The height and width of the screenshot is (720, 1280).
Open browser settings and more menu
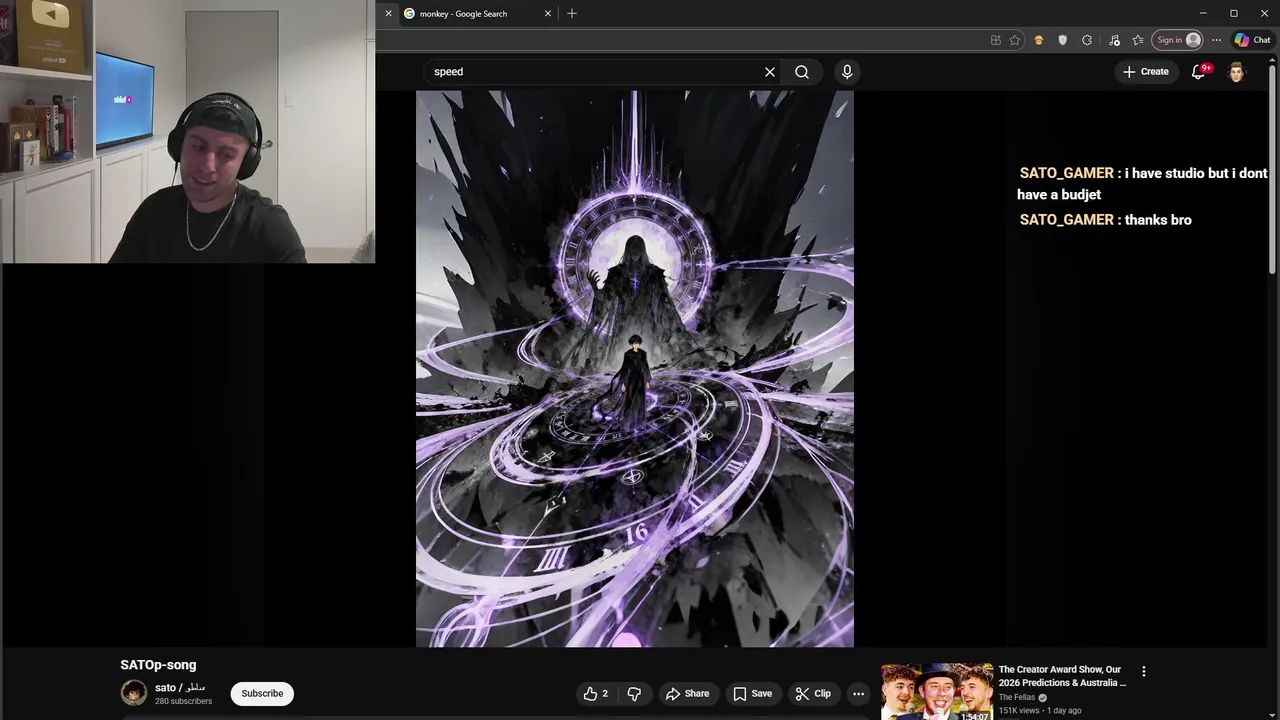[x=1216, y=40]
